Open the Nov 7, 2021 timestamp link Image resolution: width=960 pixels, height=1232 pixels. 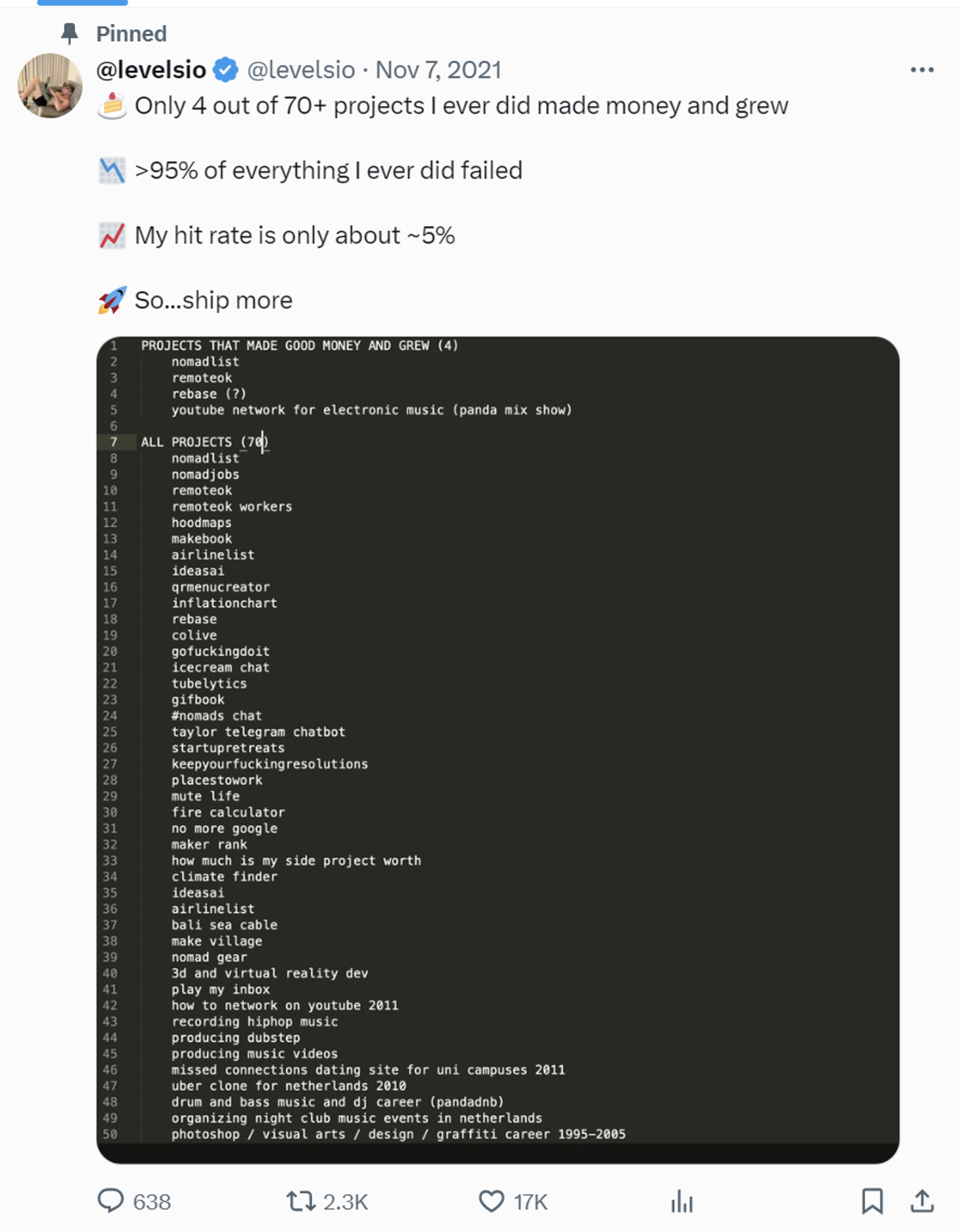pos(438,70)
